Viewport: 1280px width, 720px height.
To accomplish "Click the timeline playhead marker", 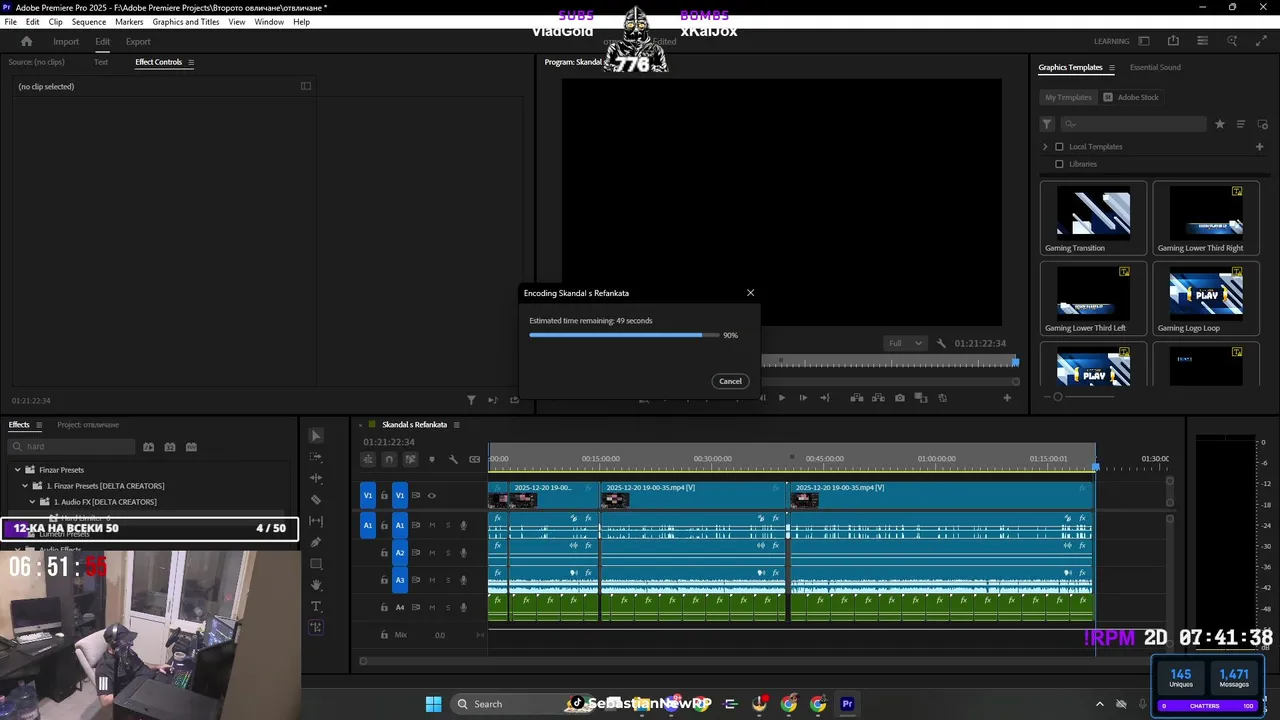I will (1095, 466).
